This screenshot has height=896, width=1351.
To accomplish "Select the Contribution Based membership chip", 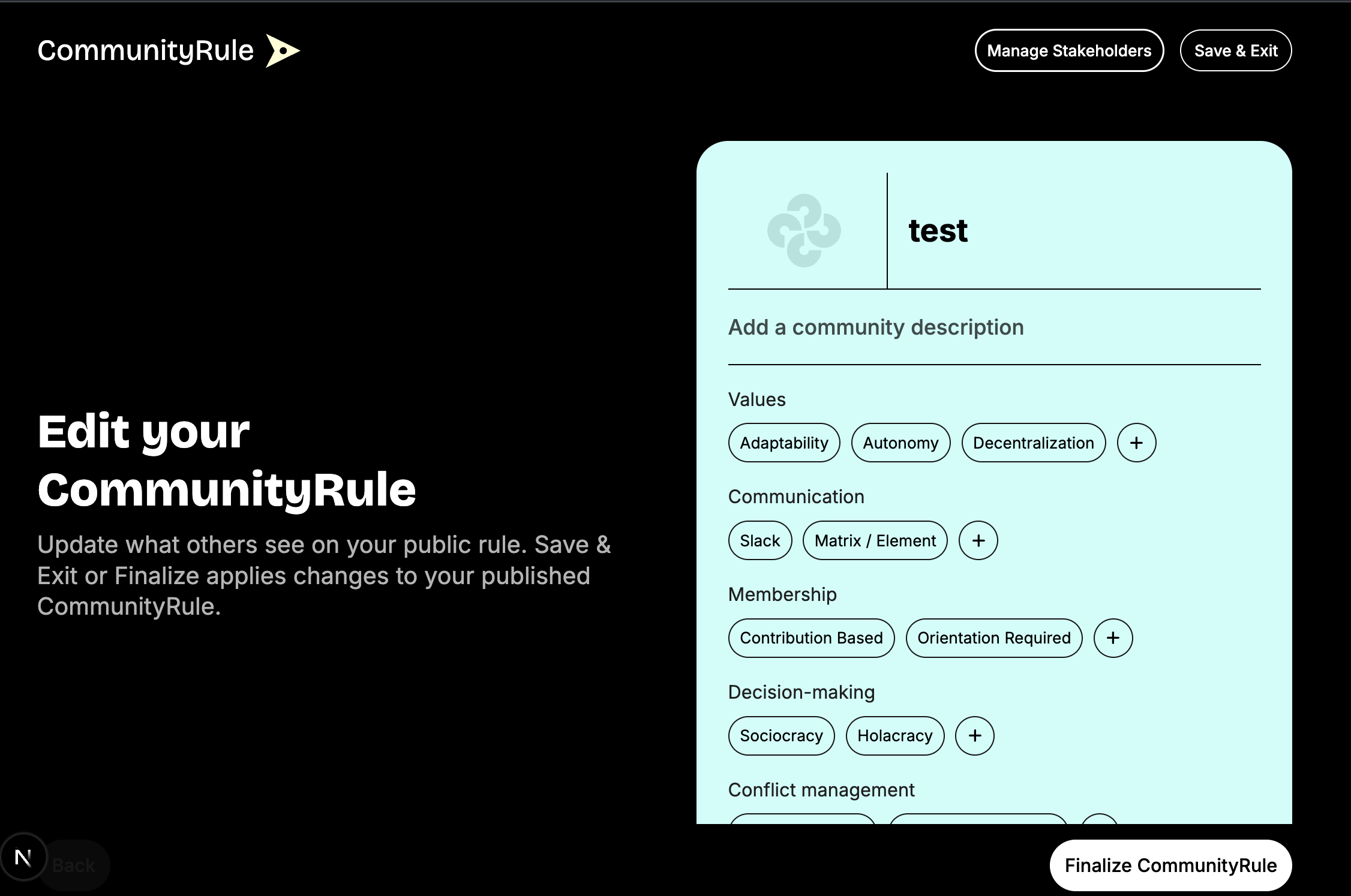I will (811, 638).
